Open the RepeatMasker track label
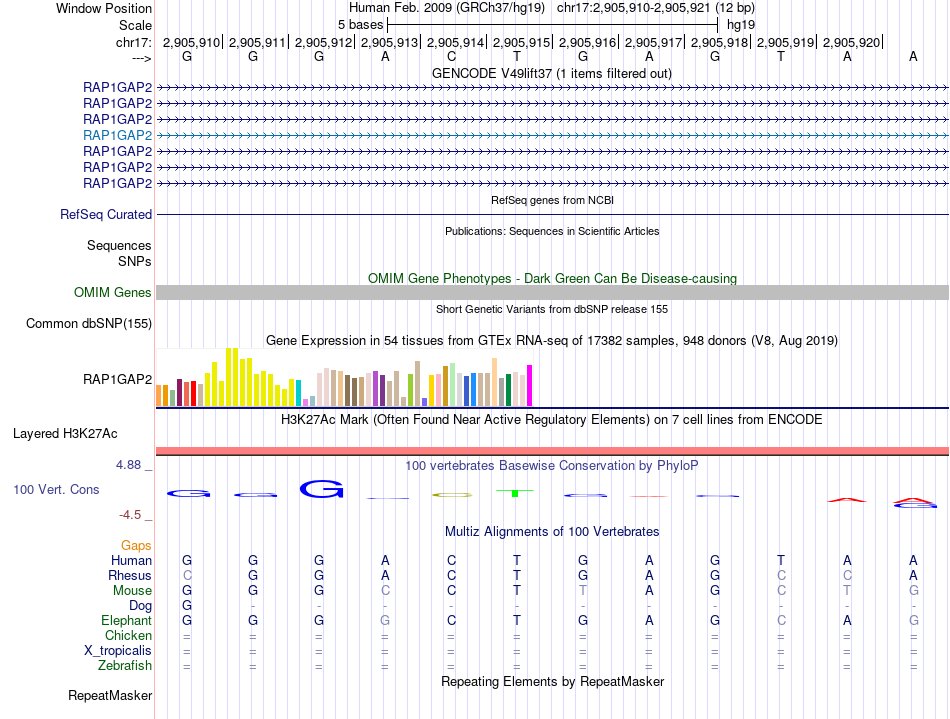Viewport: 950px width, 719px height. (x=110, y=696)
